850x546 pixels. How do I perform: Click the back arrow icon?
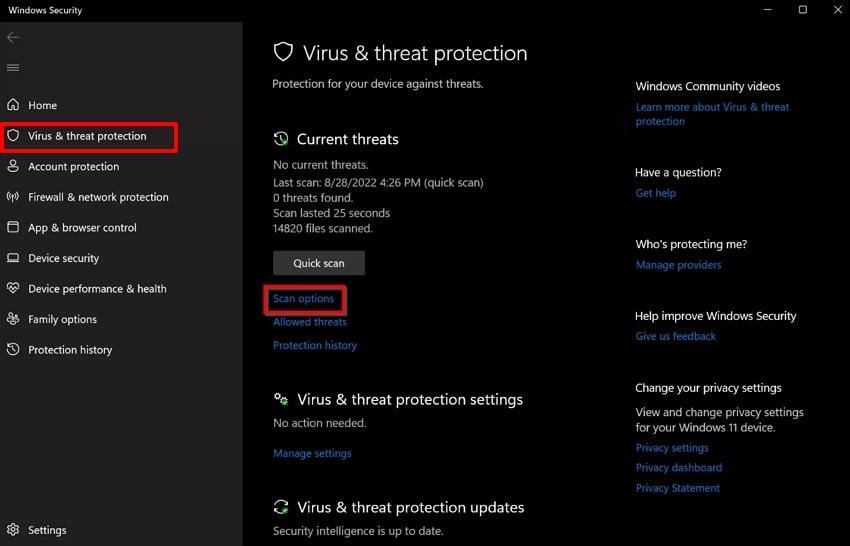[13, 38]
